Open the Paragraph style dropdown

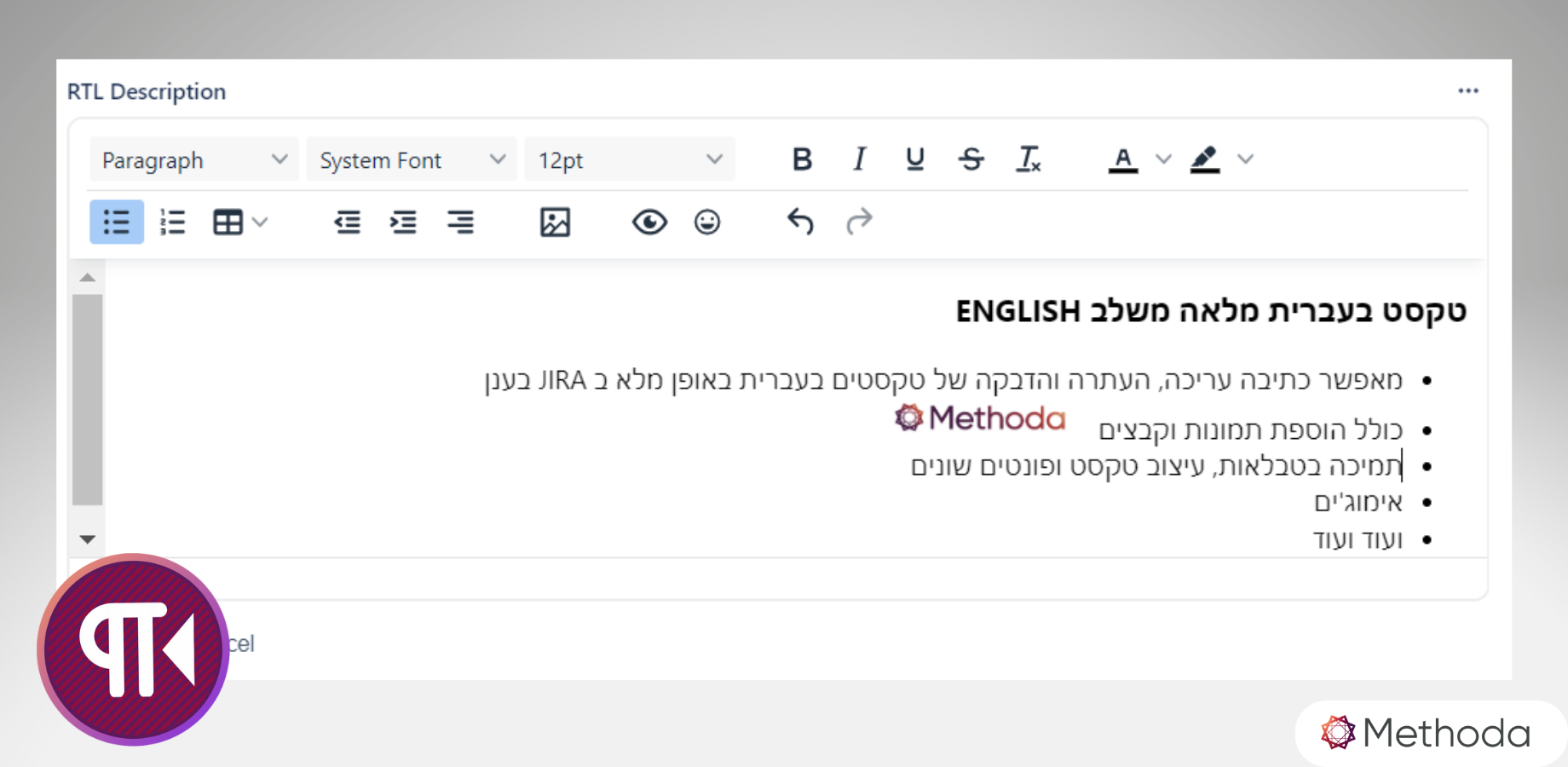click(x=193, y=159)
